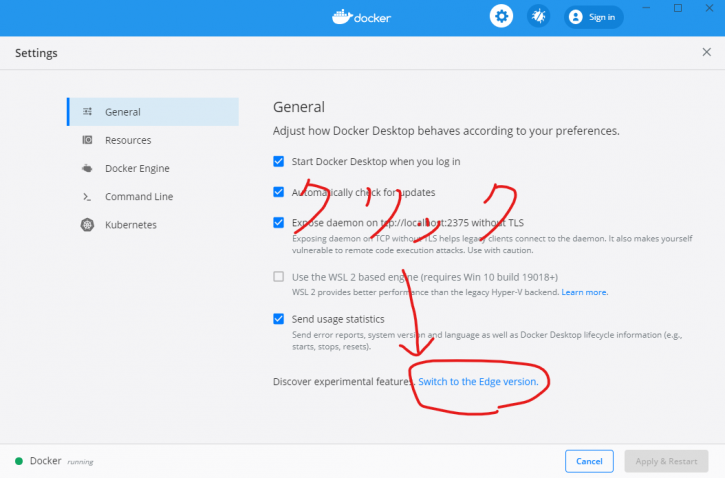The width and height of the screenshot is (725, 478).
Task: Click the General sliders icon in sidebar
Action: click(x=87, y=111)
